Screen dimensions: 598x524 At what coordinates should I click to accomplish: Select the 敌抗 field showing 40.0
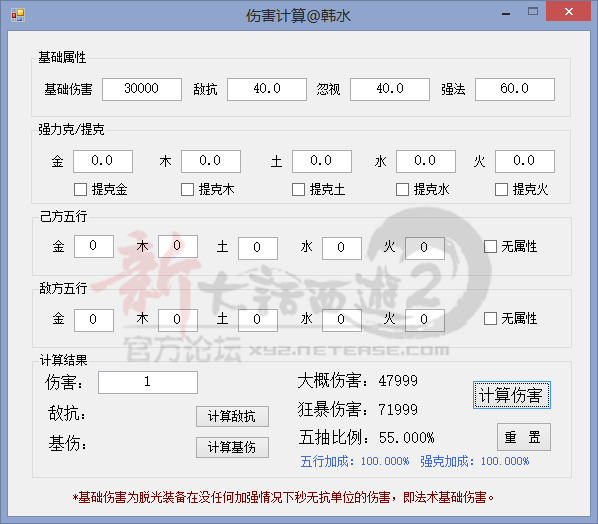[267, 90]
